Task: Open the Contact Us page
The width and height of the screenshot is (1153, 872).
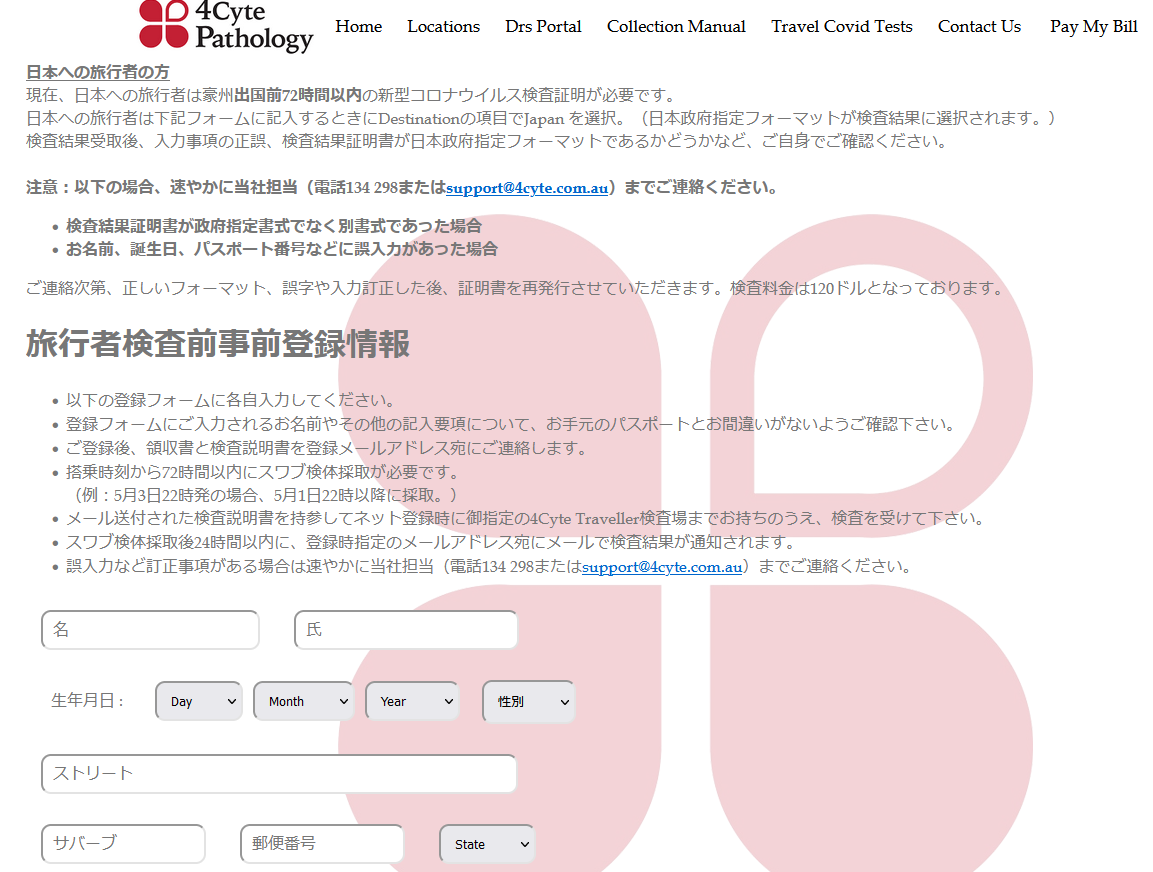Action: tap(979, 27)
